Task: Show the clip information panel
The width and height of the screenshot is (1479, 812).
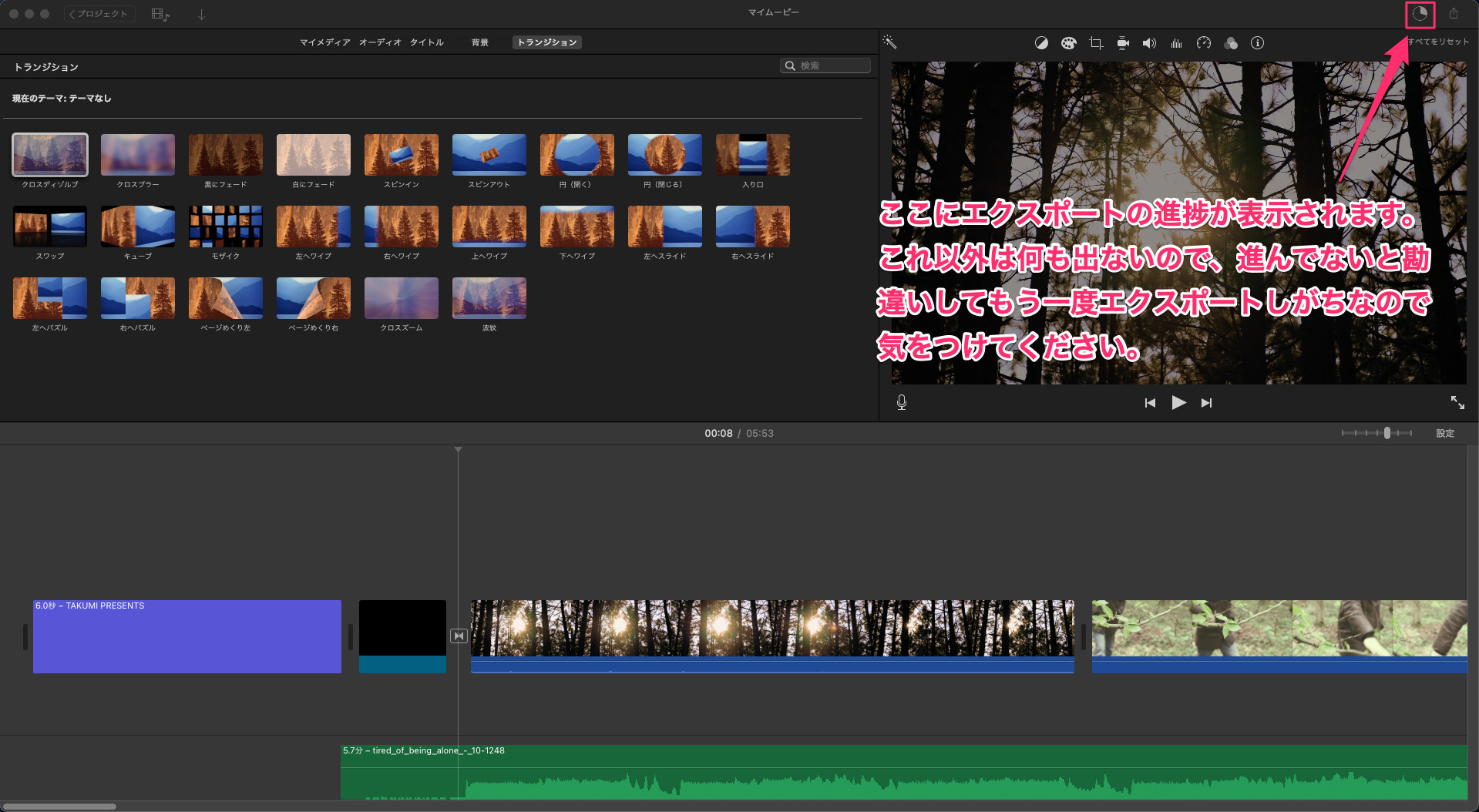Action: tap(1257, 43)
